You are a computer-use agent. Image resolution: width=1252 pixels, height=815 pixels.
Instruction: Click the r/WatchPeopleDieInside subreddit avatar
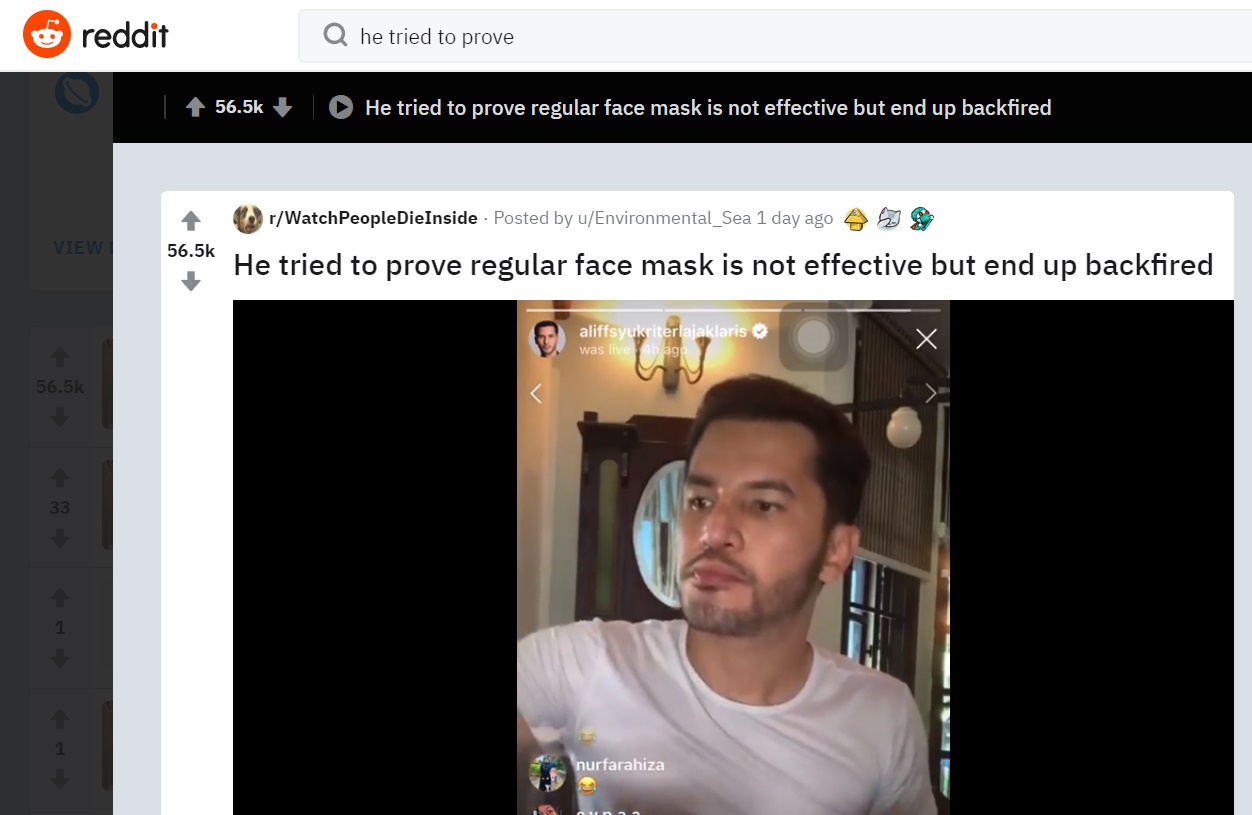[x=248, y=218]
